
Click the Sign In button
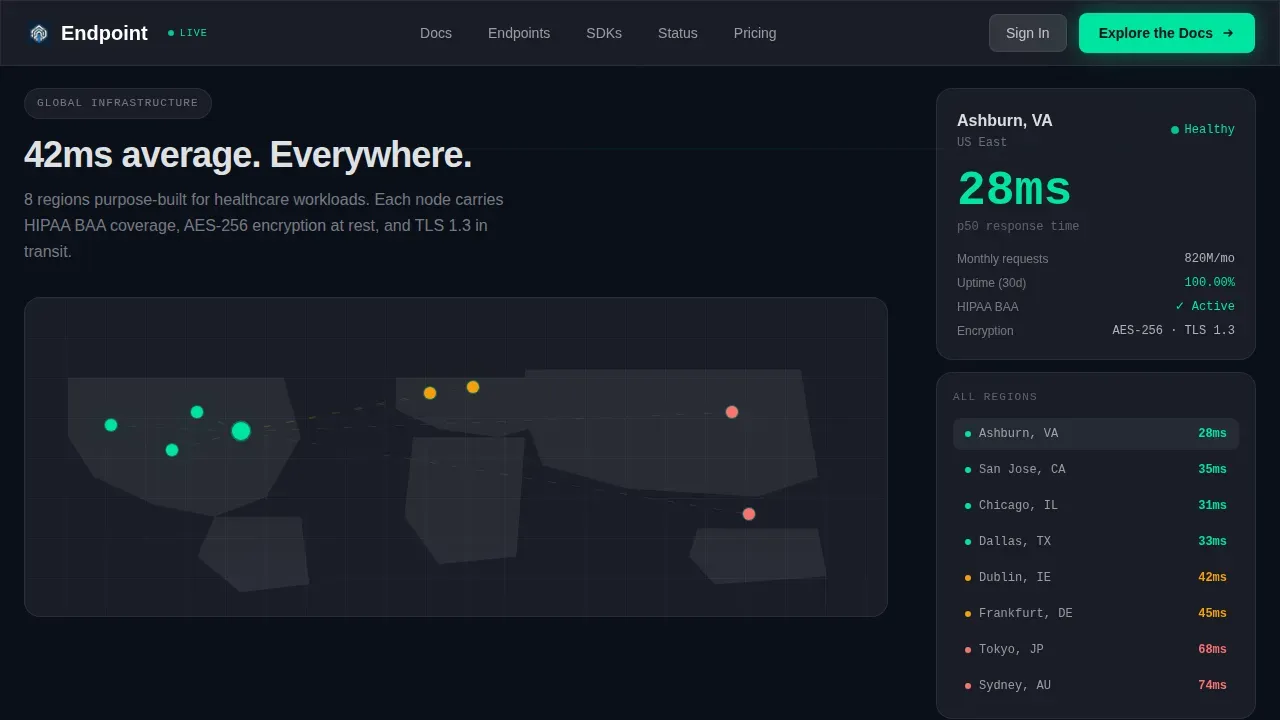(x=1028, y=33)
